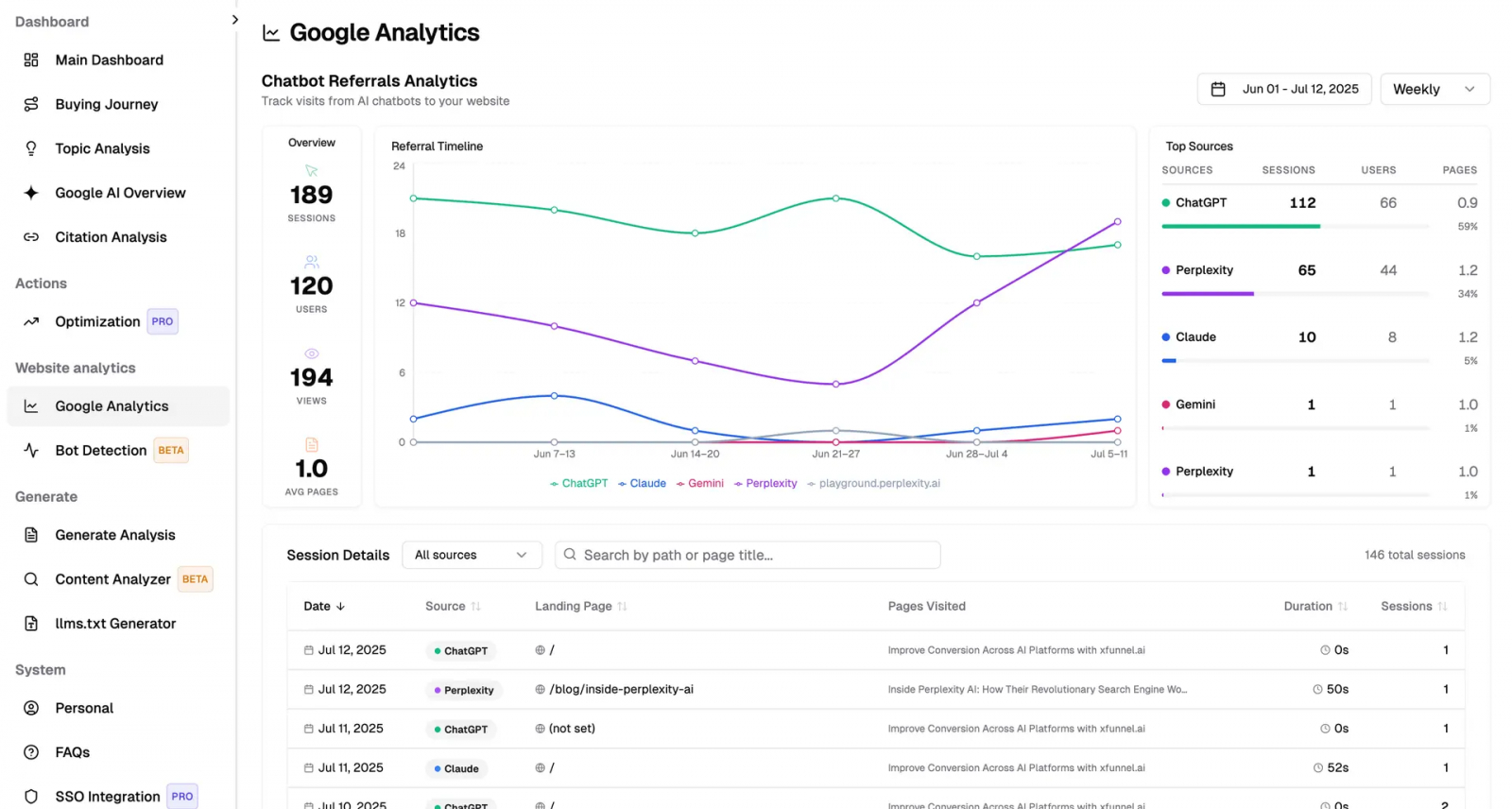
Task: Click the Citation Analysis link icon
Action: click(x=31, y=237)
